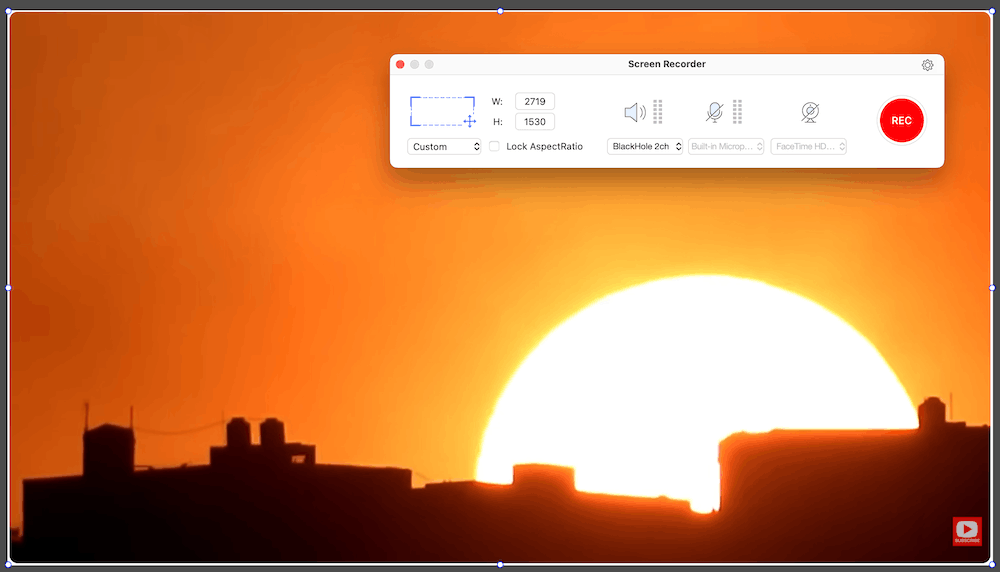Click the bottom center selection resize handle
The width and height of the screenshot is (1000, 572).
(500, 564)
